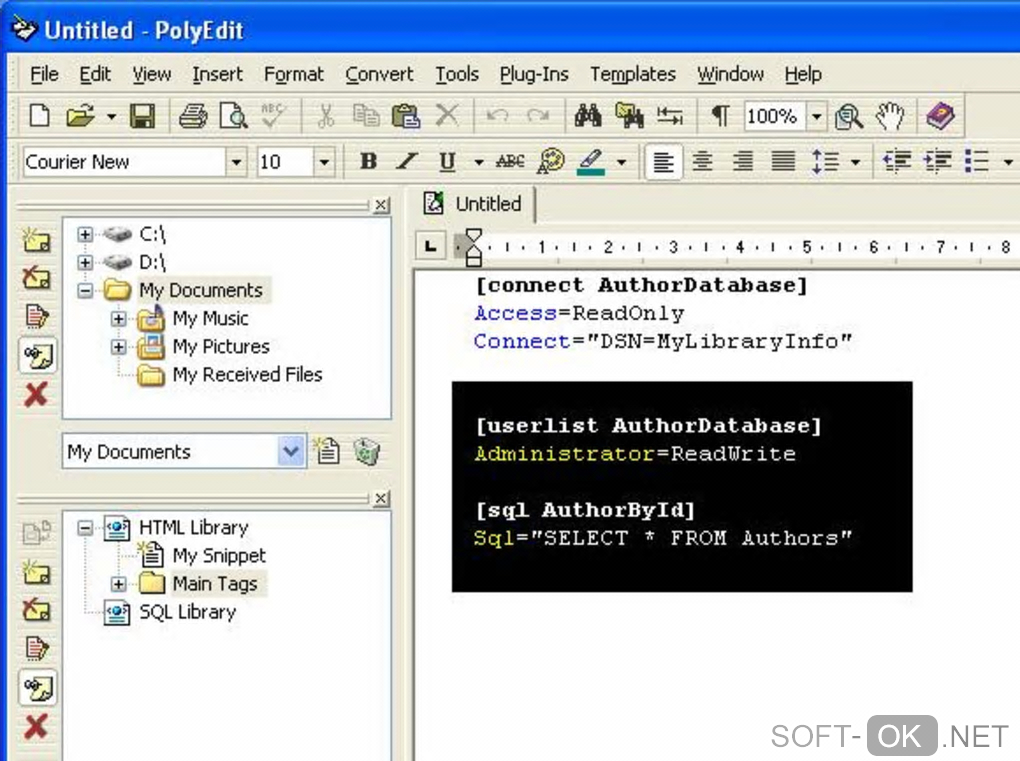Create a new document with New icon

[40, 116]
